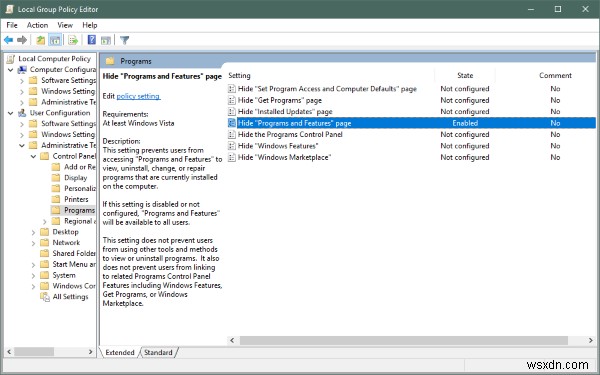
Task: Open the Action menu
Action: click(37, 25)
